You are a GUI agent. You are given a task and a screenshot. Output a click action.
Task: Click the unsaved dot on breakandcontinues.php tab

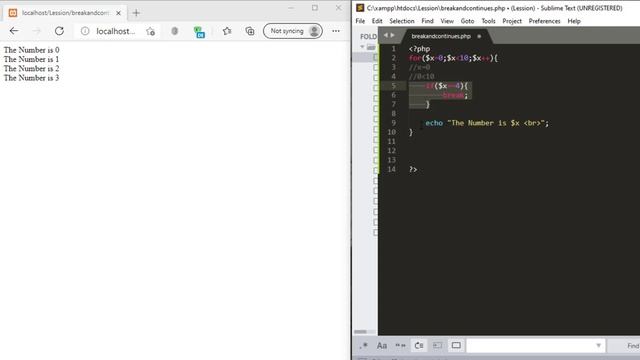tap(479, 36)
